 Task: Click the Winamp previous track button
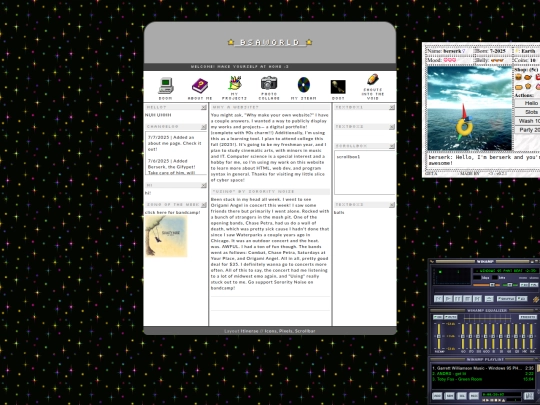click(438, 299)
